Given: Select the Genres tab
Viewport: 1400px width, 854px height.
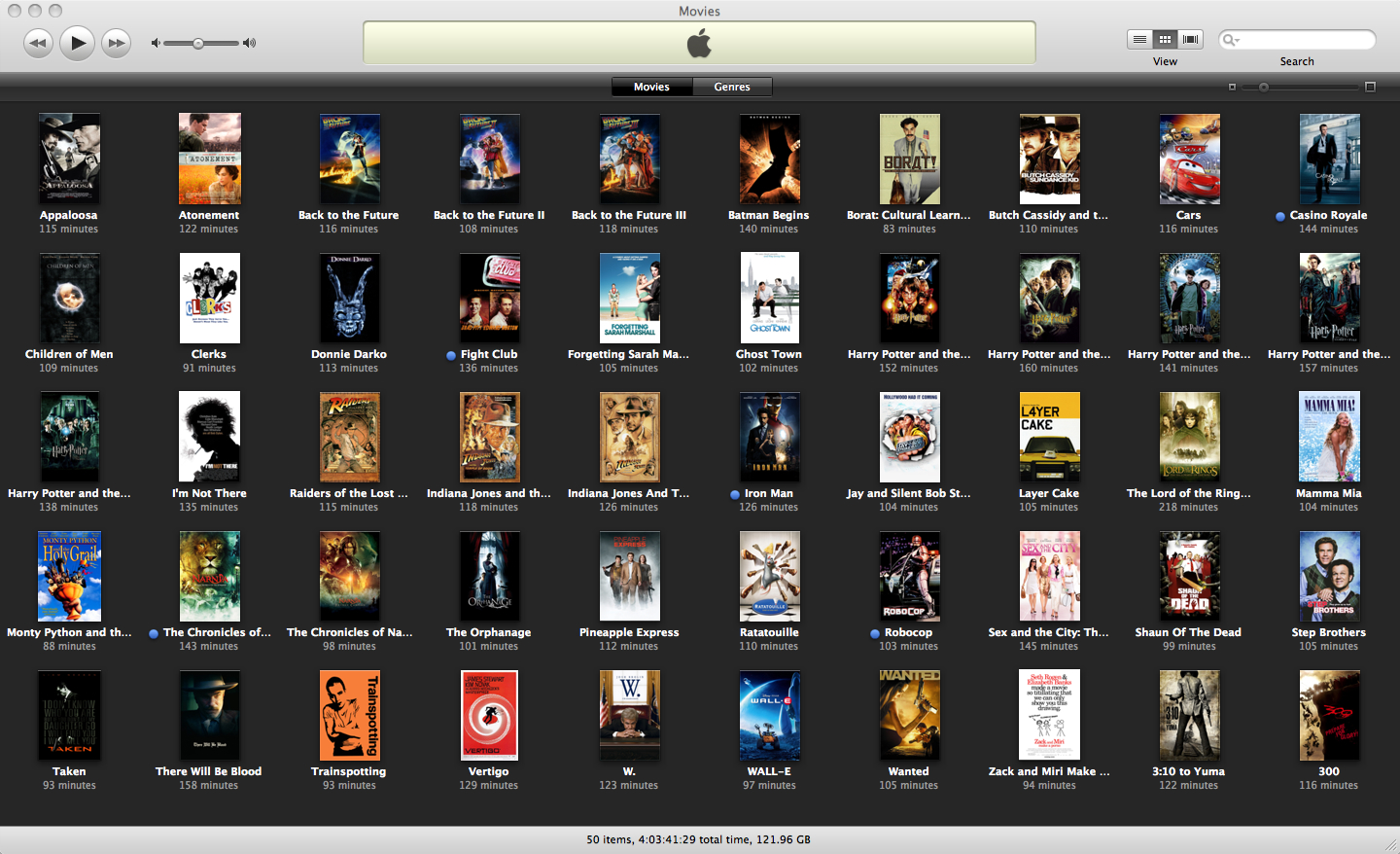Looking at the screenshot, I should pos(732,87).
